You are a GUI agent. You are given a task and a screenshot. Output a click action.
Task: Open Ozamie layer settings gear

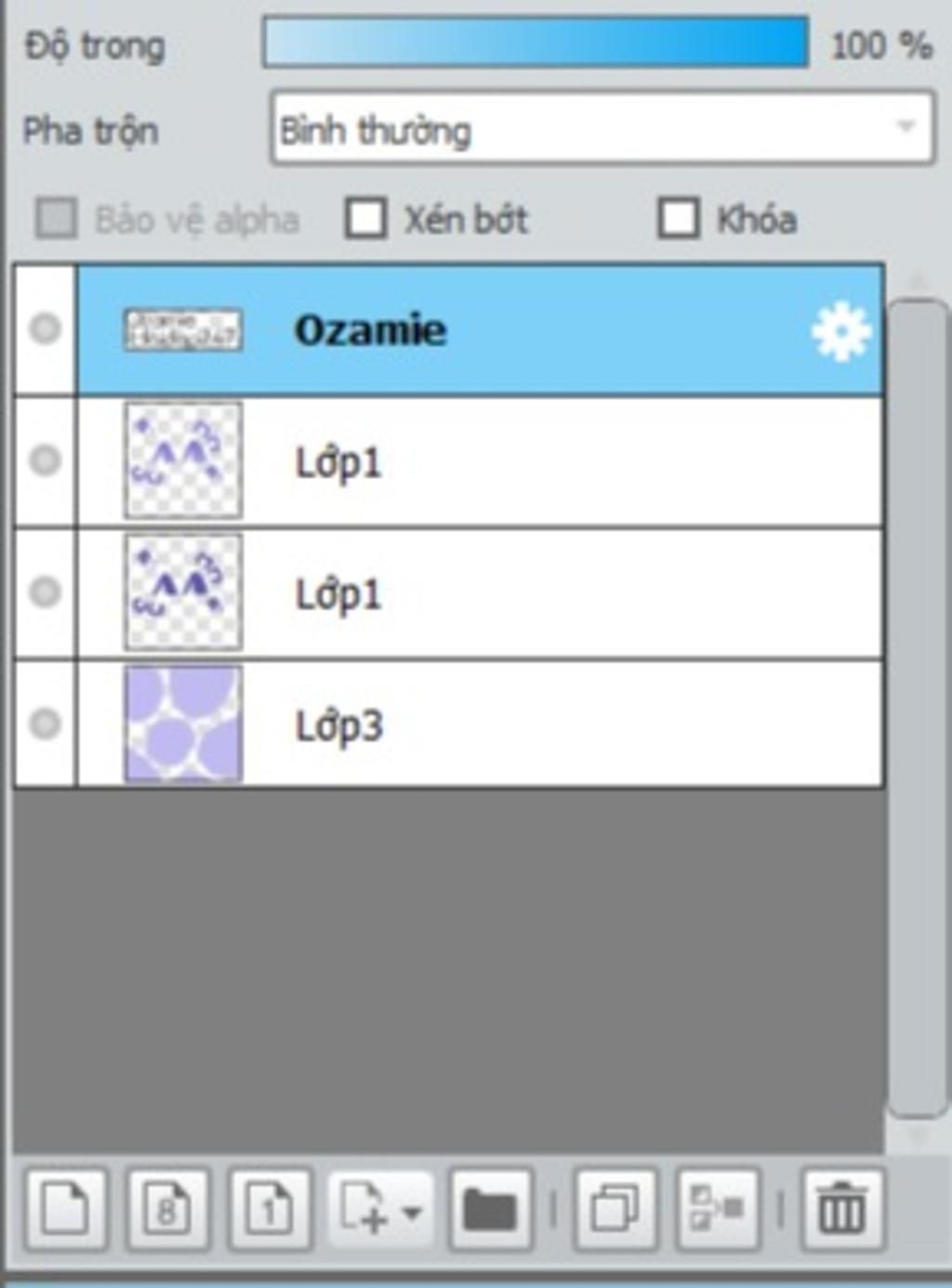point(841,331)
